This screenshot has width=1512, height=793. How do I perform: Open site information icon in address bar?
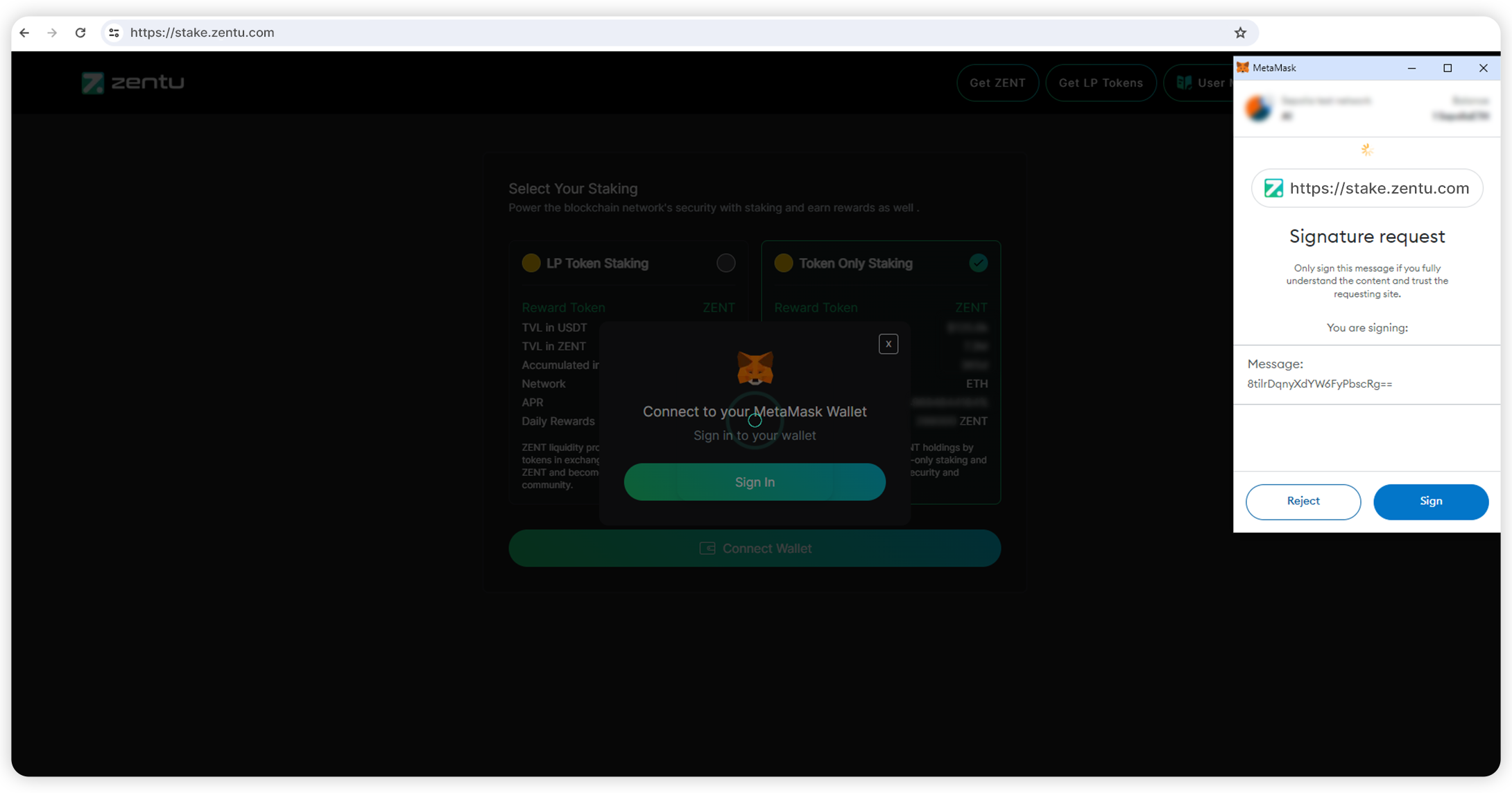coord(114,33)
